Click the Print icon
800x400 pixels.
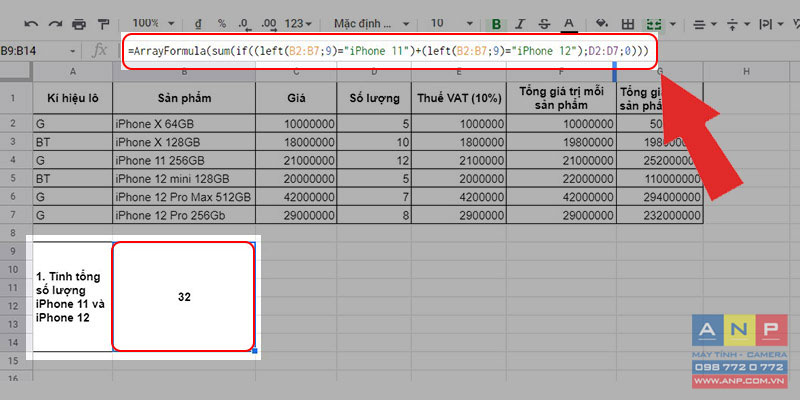pos(79,24)
